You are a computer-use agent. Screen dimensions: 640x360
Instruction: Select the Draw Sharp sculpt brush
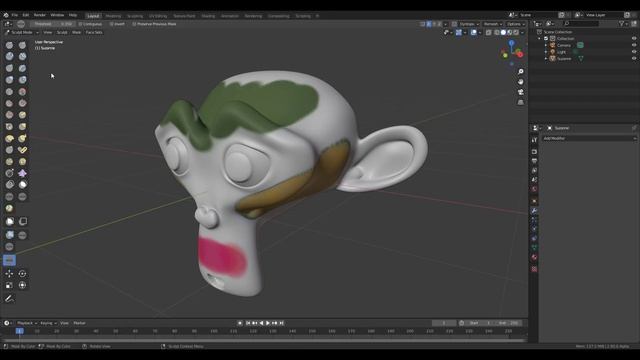[22, 45]
